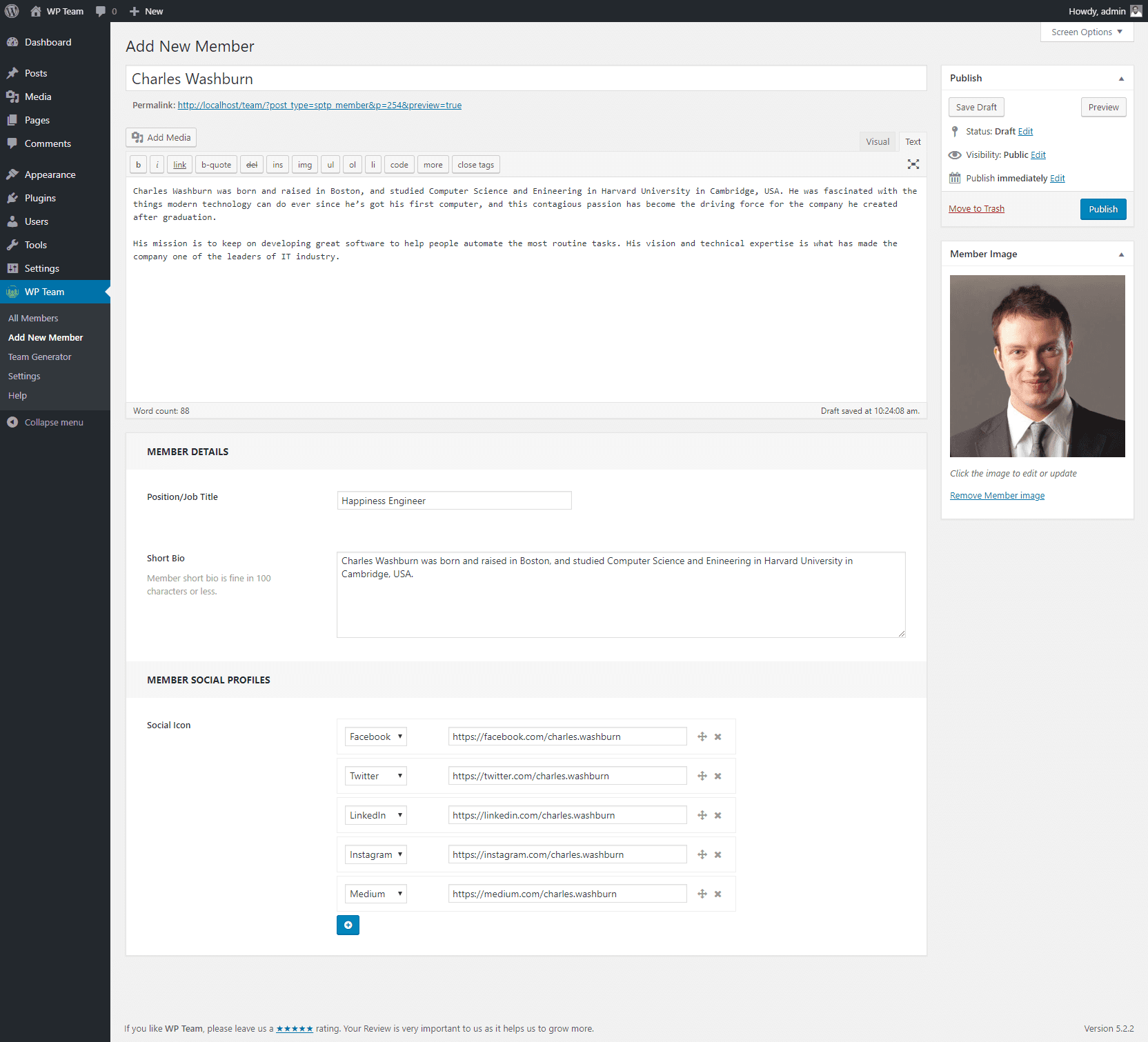Click the move handle on Facebook row

702,737
